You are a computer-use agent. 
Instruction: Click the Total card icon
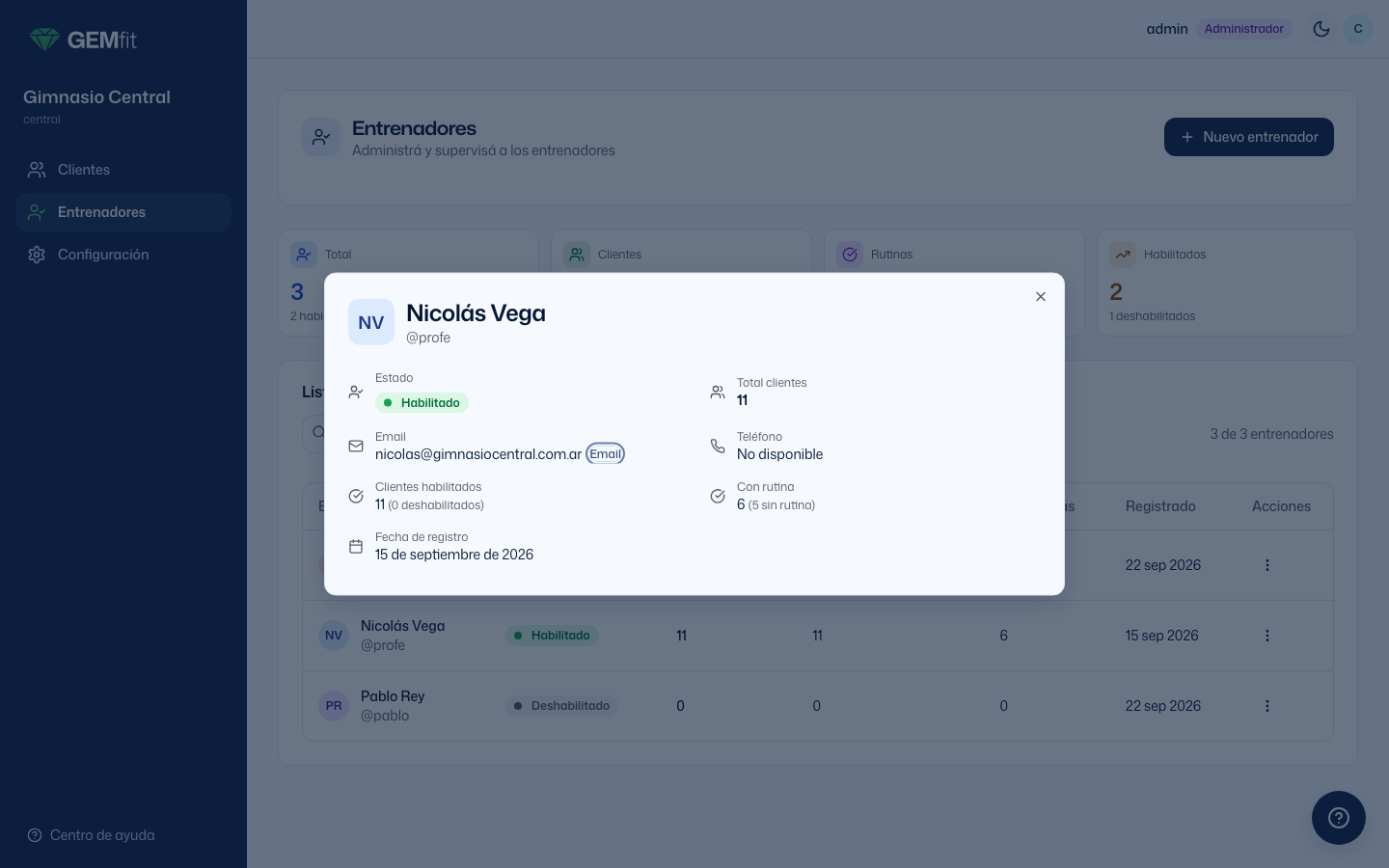(x=304, y=255)
